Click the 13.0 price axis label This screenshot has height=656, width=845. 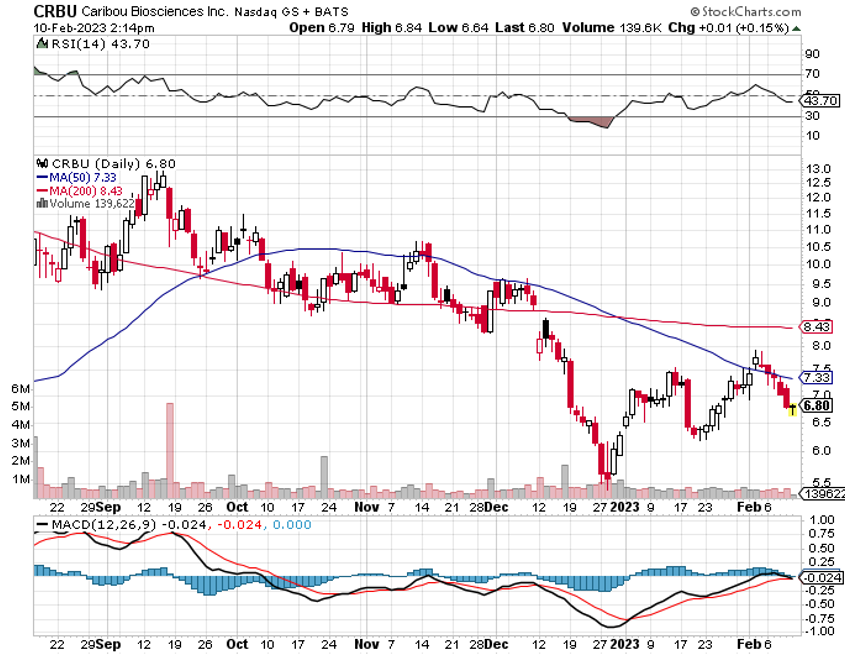click(x=818, y=169)
